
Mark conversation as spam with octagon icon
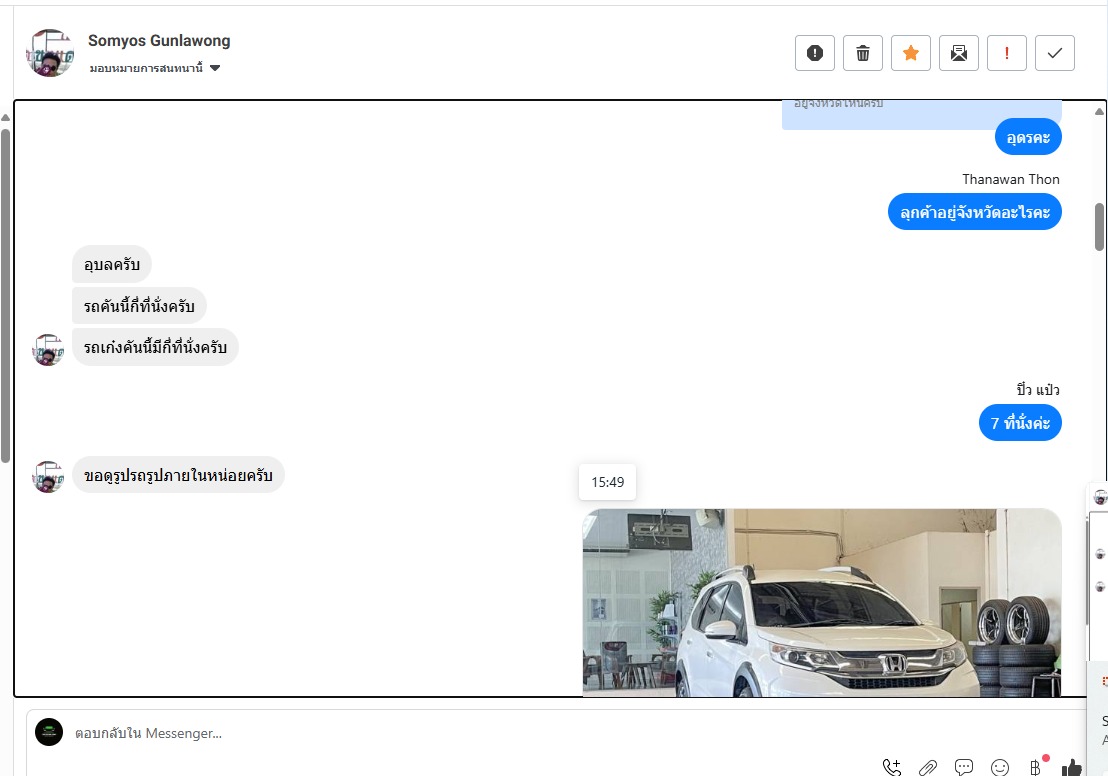point(814,53)
